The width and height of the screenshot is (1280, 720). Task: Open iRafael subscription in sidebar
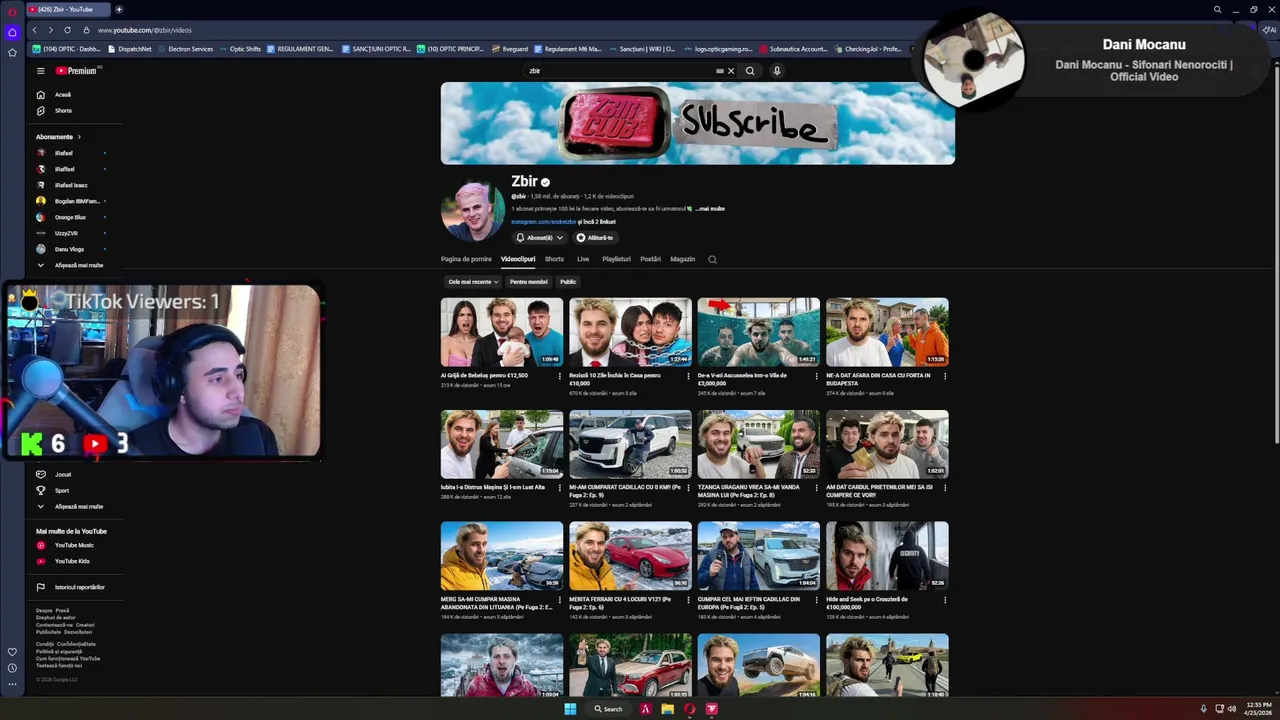tap(66, 153)
